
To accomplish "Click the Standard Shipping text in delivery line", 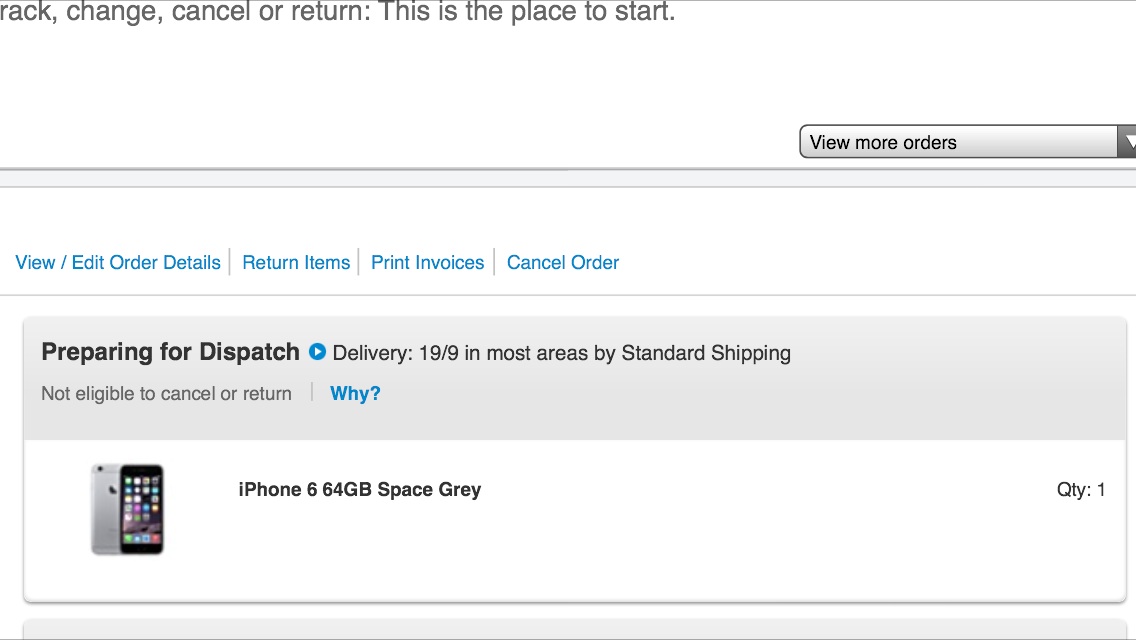I will 706,353.
